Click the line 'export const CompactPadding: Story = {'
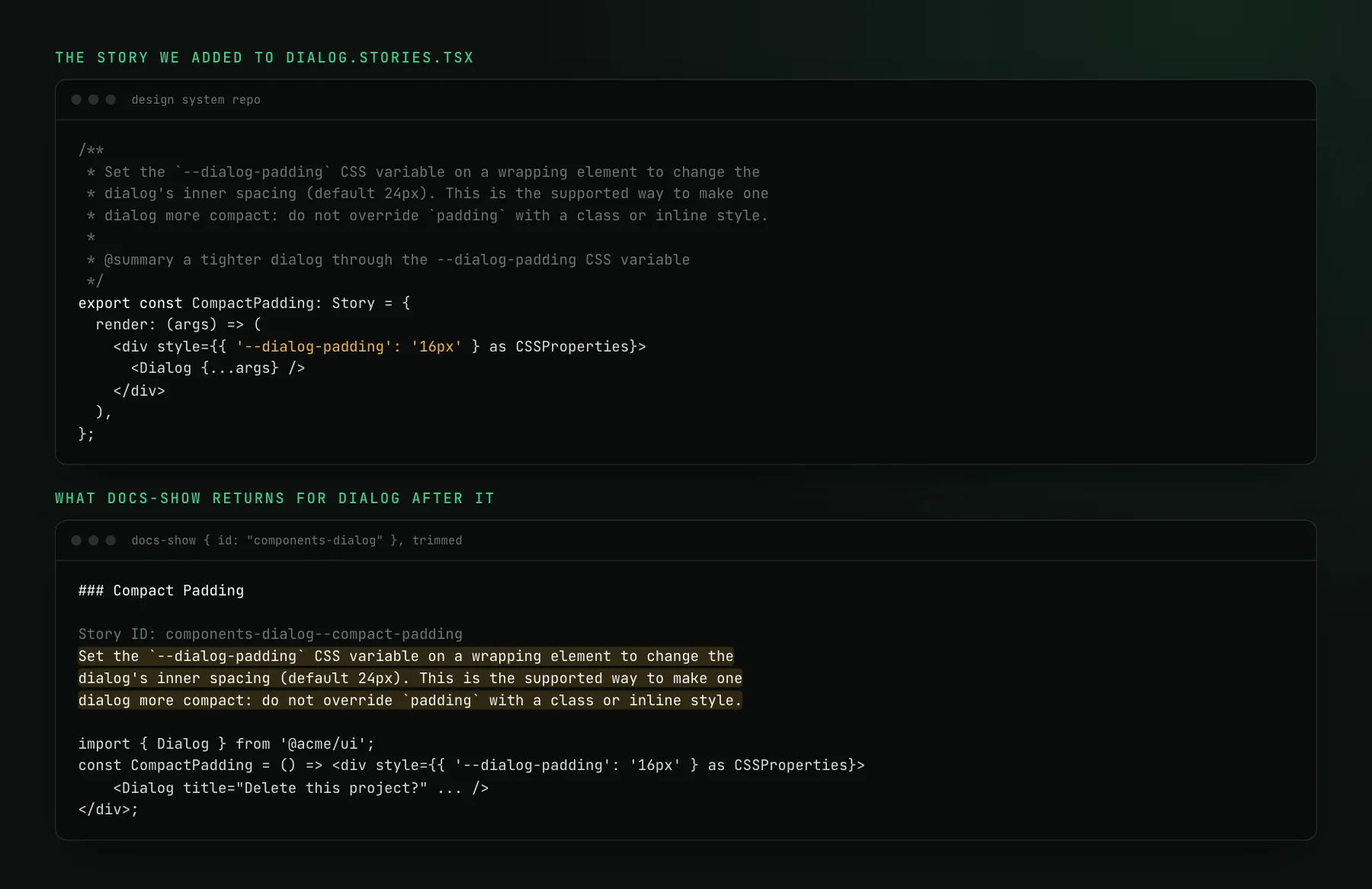 click(245, 303)
